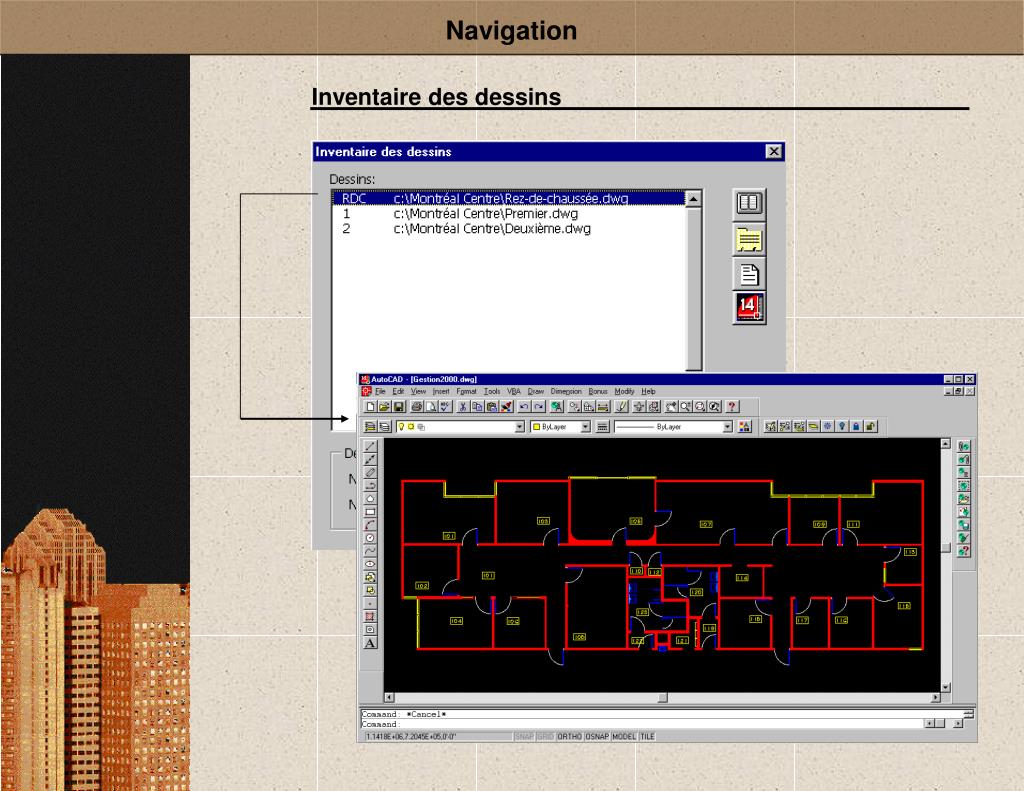Viewport: 1024px width, 791px height.
Task: Click the Save diskette icon in AutoCAD
Action: (398, 406)
